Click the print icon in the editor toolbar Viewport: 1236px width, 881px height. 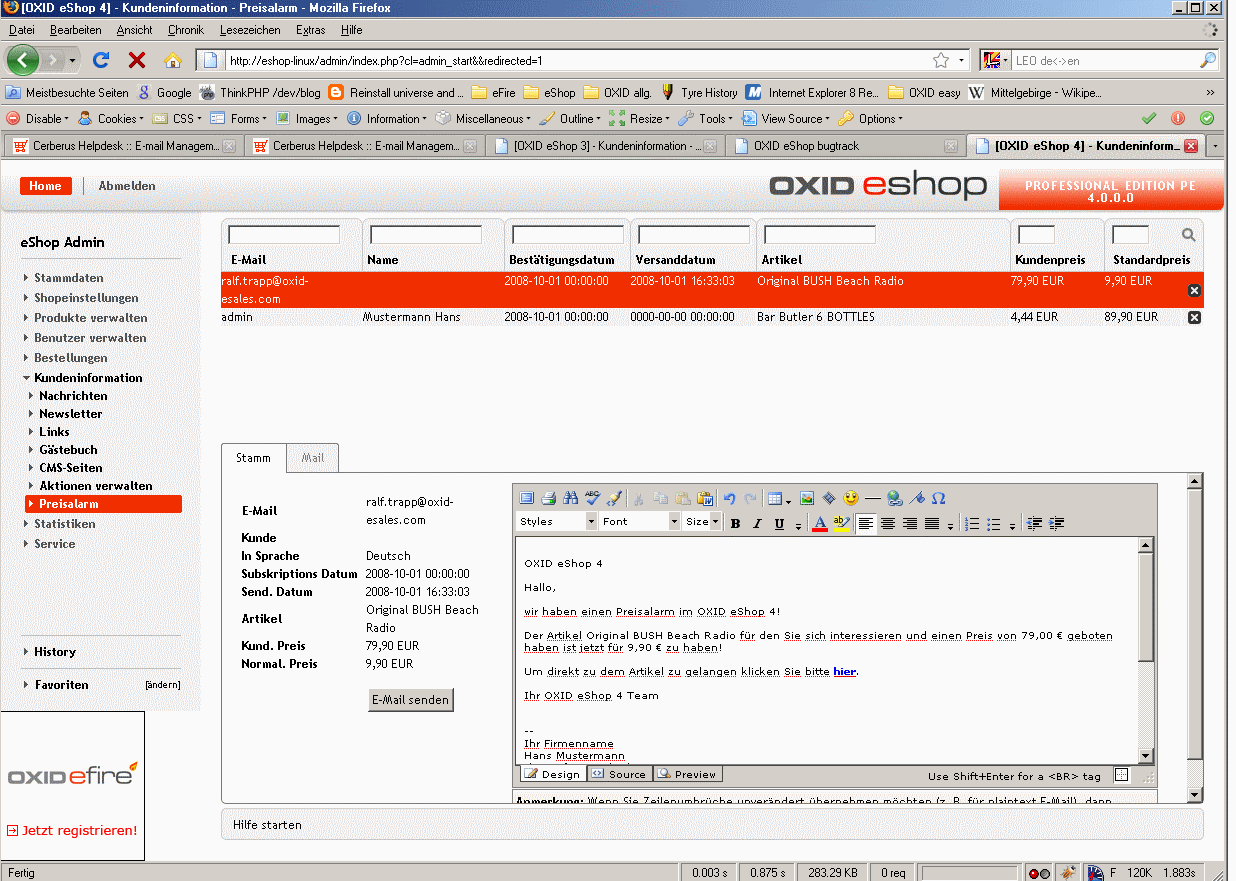(548, 498)
